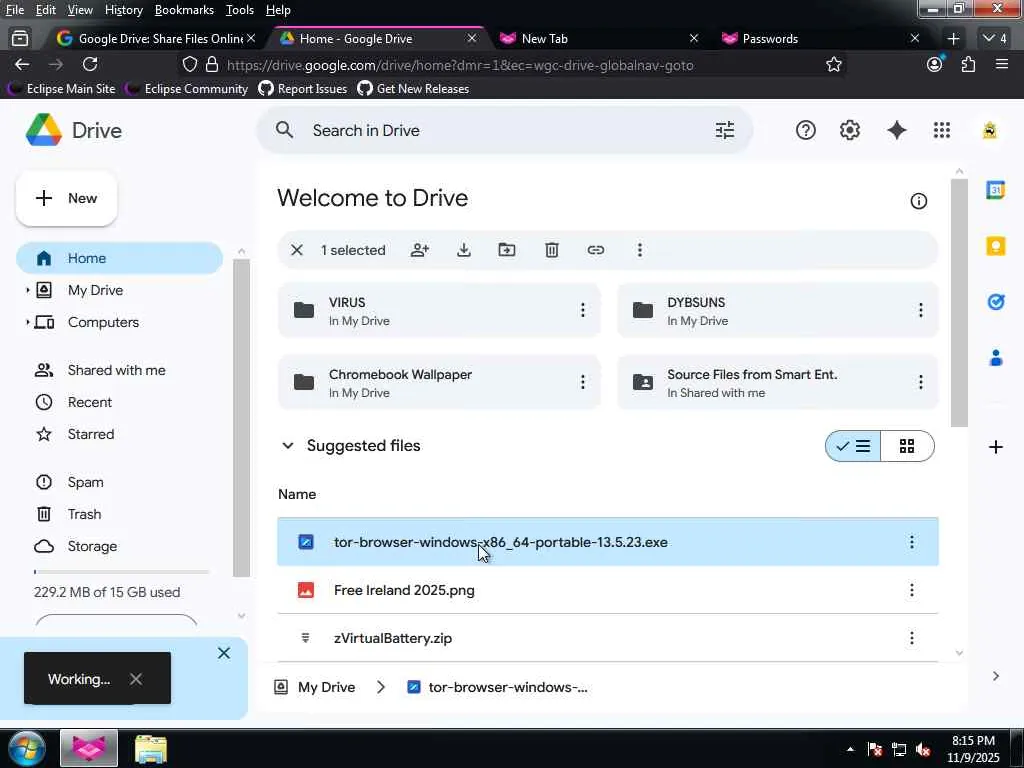The height and width of the screenshot is (768, 1024).
Task: Bookmark this page star icon
Action: 833,65
